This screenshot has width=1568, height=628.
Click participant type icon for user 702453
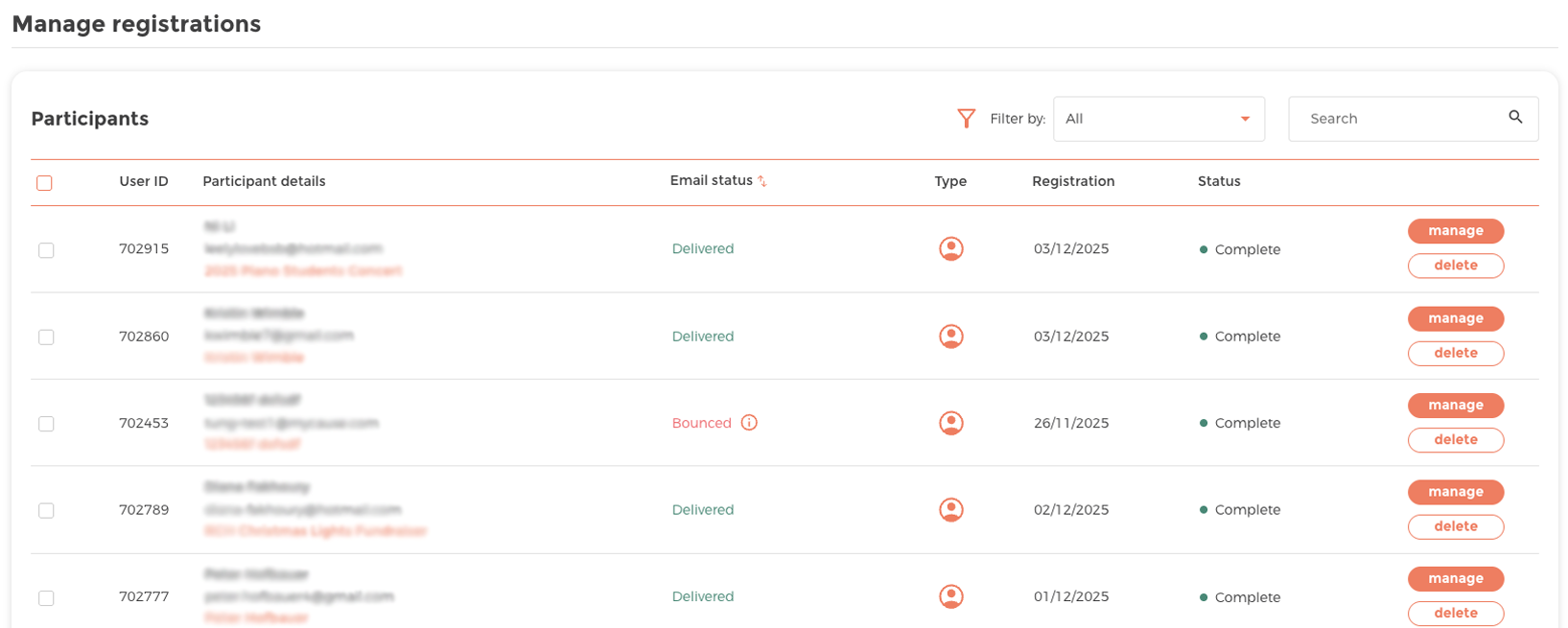point(951,423)
